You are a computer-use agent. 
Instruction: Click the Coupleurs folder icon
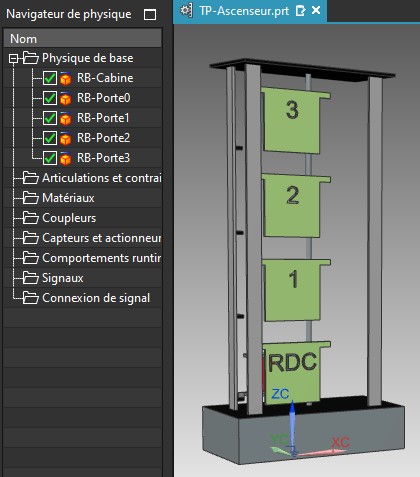(31, 218)
